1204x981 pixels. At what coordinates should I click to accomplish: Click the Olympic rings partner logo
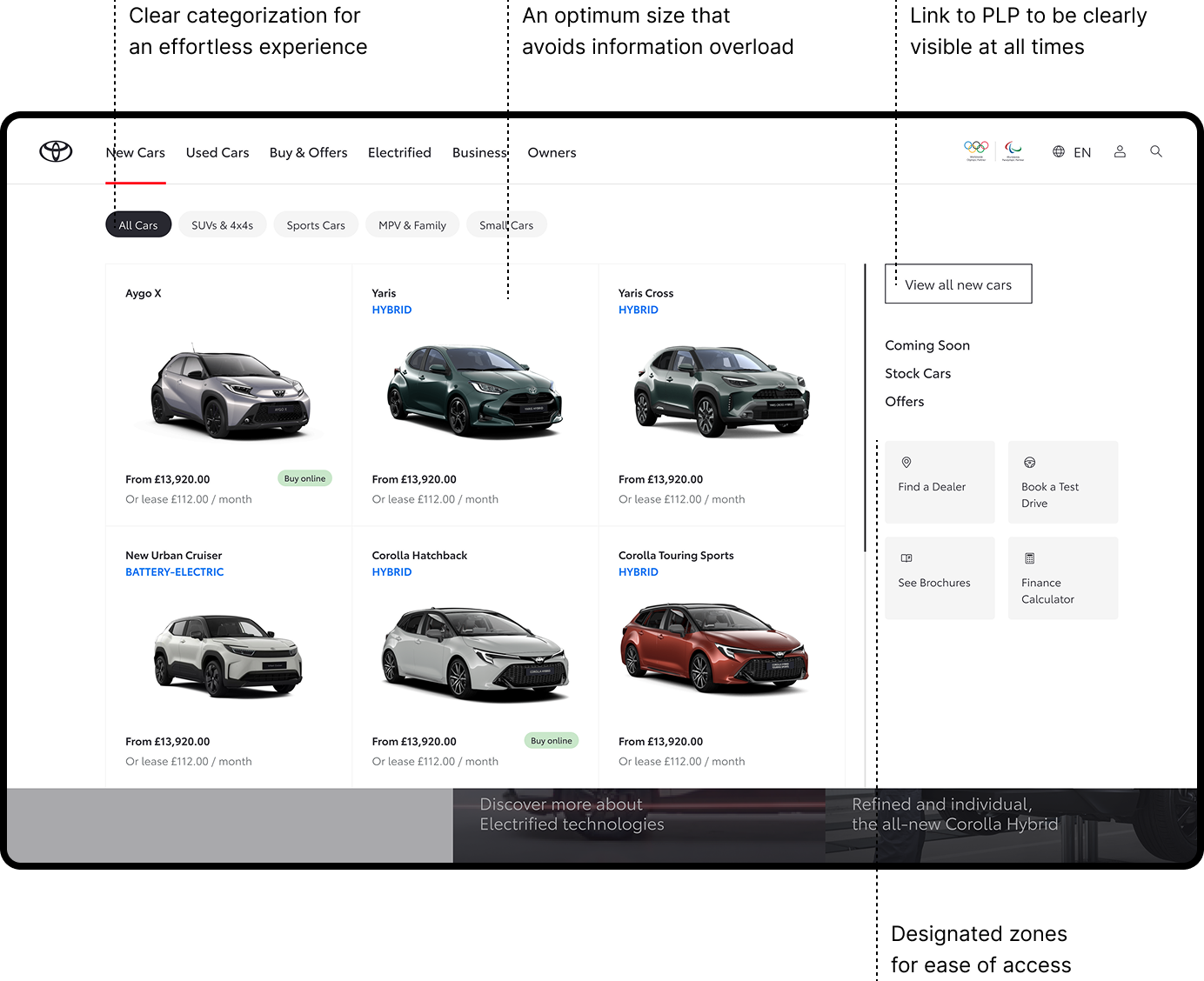pyautogui.click(x=976, y=150)
